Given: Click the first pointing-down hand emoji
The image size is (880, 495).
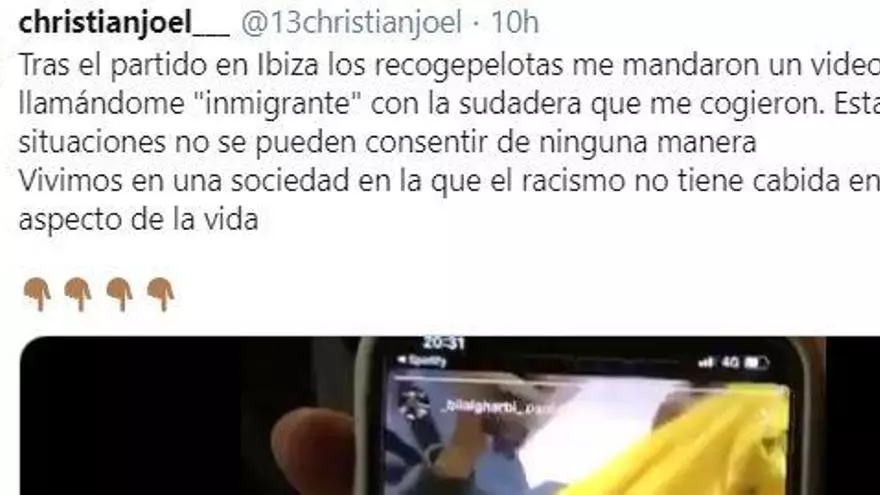Looking at the screenshot, I should [37, 294].
